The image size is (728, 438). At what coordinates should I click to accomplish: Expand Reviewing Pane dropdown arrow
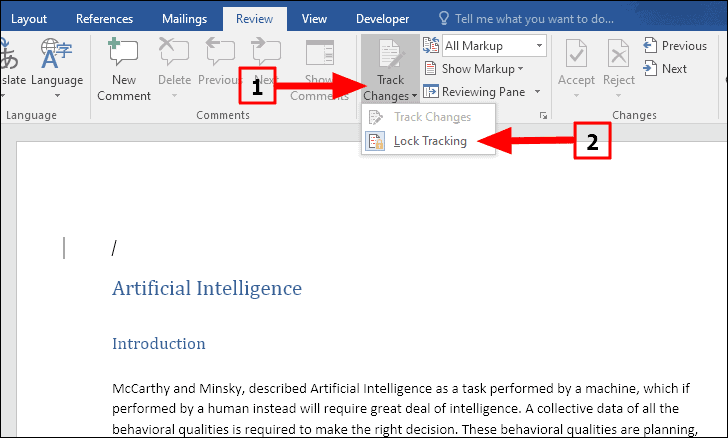point(537,92)
